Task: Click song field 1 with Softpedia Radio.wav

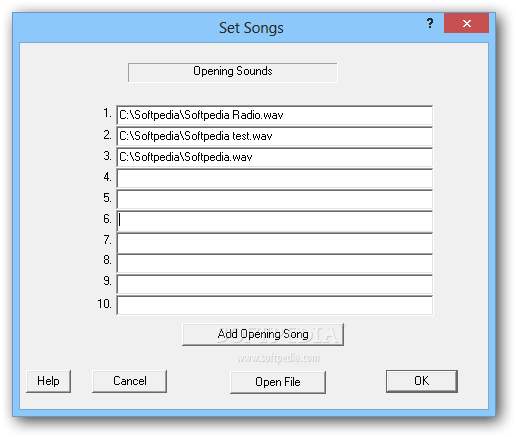Action: click(274, 115)
